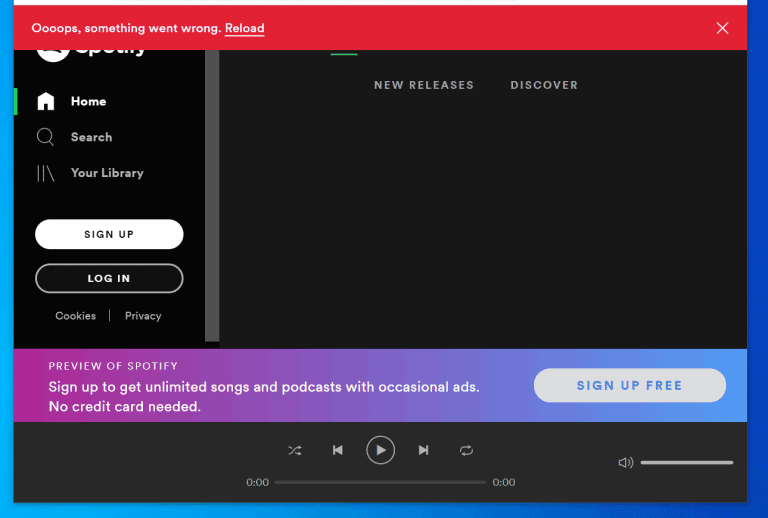This screenshot has height=518, width=768.
Task: Open Search from sidebar
Action: click(91, 137)
